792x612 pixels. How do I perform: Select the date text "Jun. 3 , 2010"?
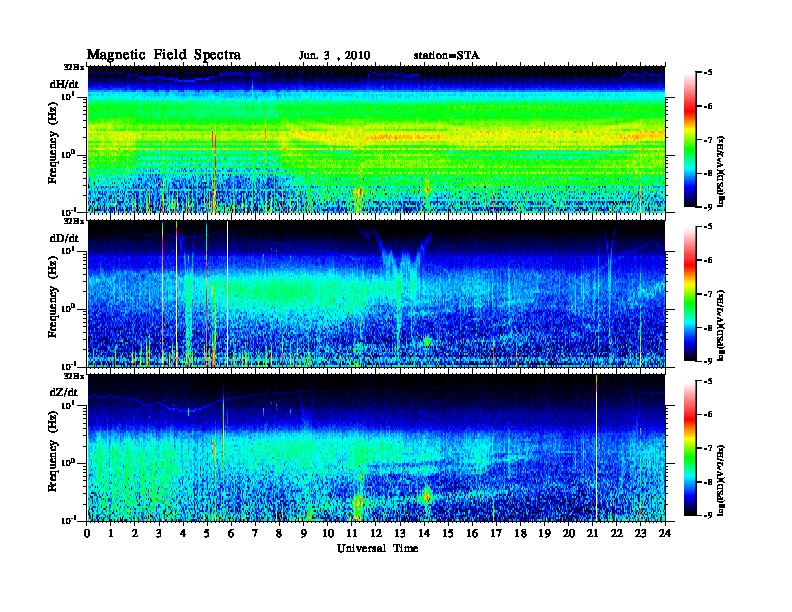(x=334, y=56)
